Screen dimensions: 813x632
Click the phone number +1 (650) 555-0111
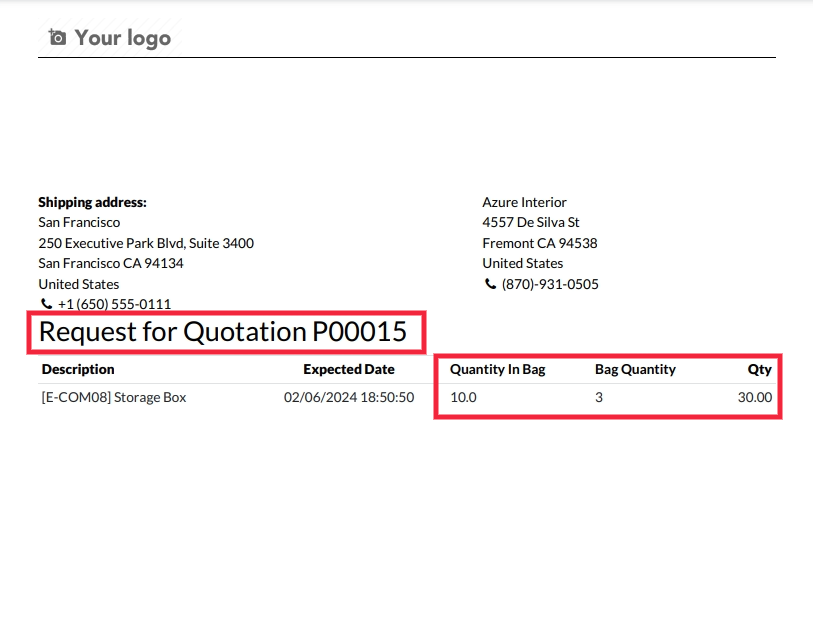pyautogui.click(x=115, y=304)
